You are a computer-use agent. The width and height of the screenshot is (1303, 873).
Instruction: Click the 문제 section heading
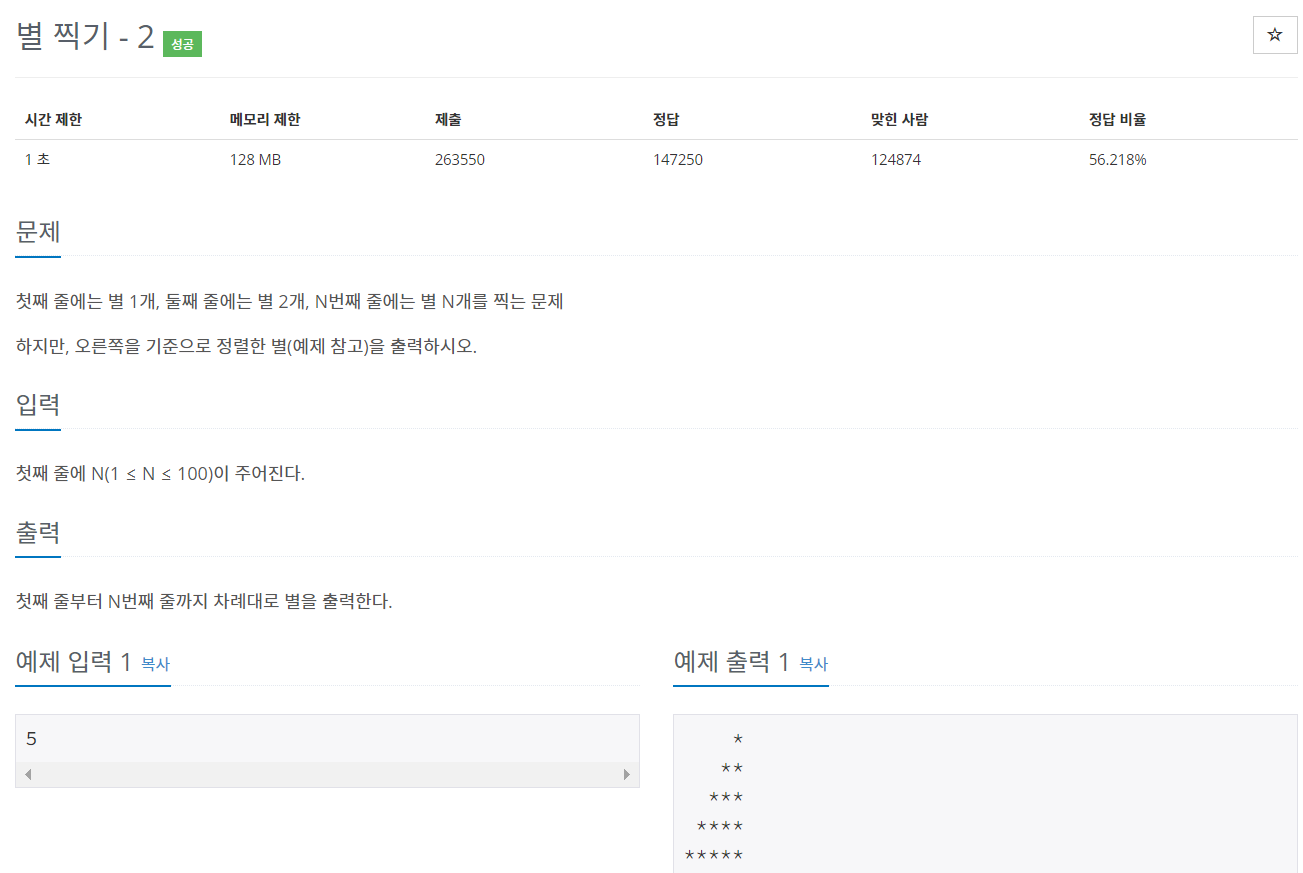[x=38, y=232]
